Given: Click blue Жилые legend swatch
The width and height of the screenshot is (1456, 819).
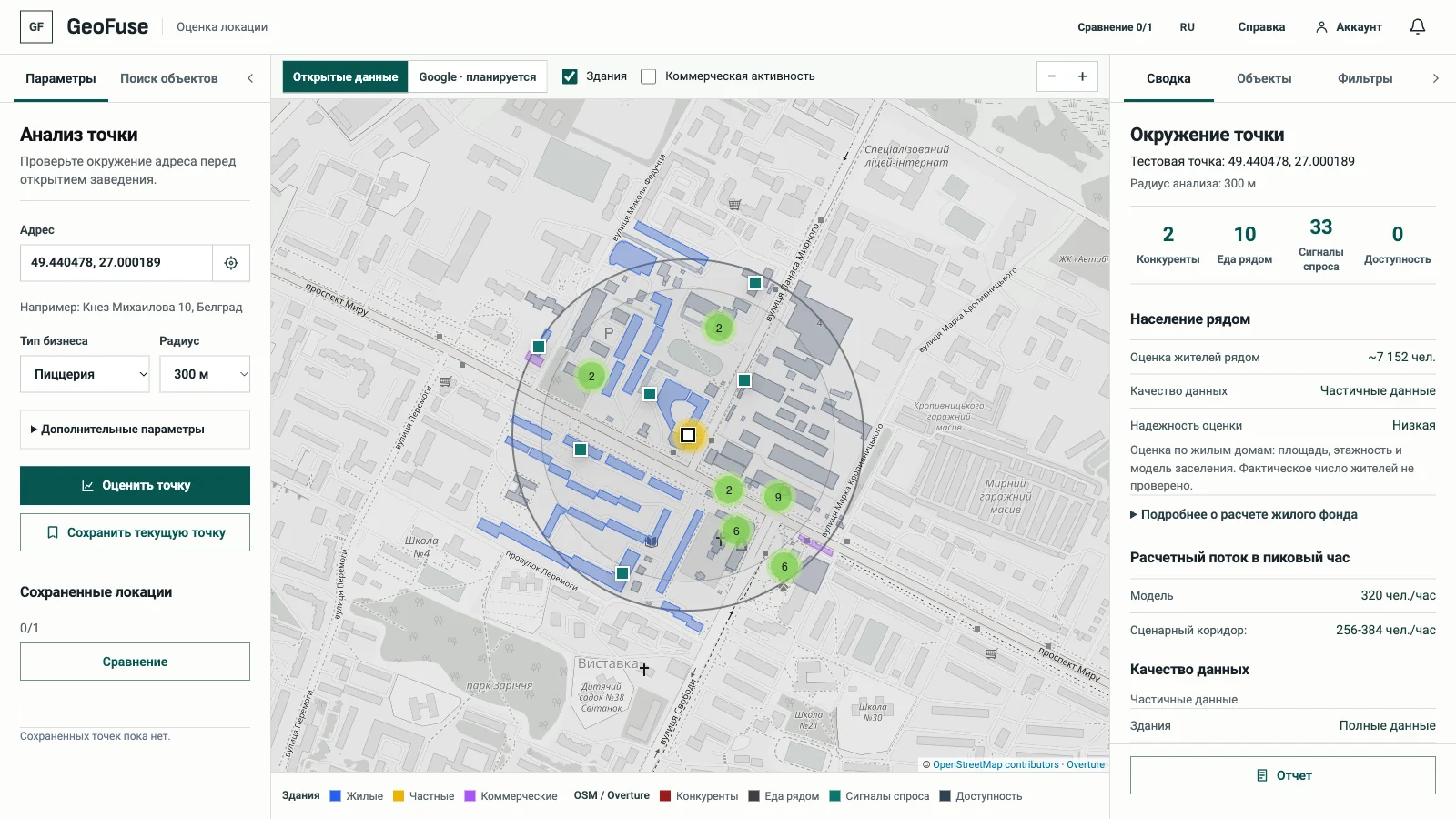Looking at the screenshot, I should [x=335, y=796].
